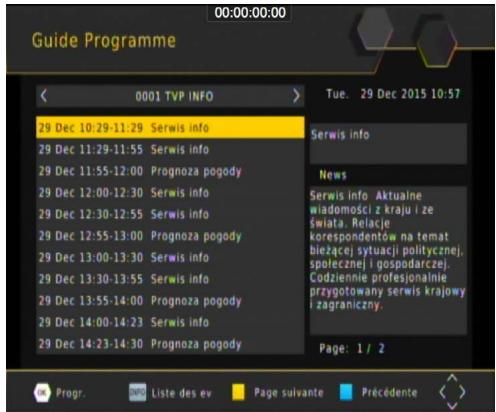Select 14:23-14:30 Prognoza pogody programme
The height and width of the screenshot is (412, 496).
170,344
